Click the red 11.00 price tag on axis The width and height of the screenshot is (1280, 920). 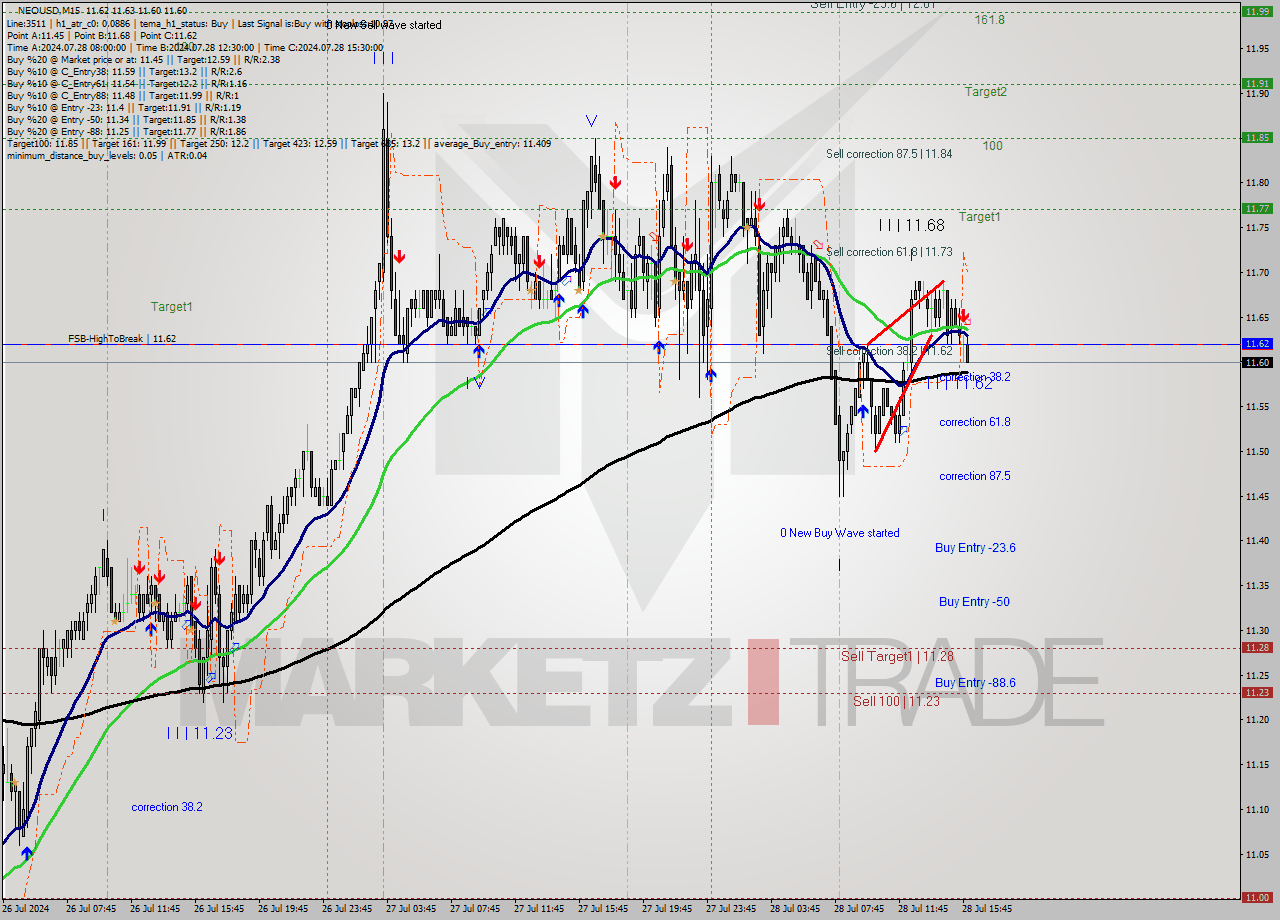[x=1256, y=898]
